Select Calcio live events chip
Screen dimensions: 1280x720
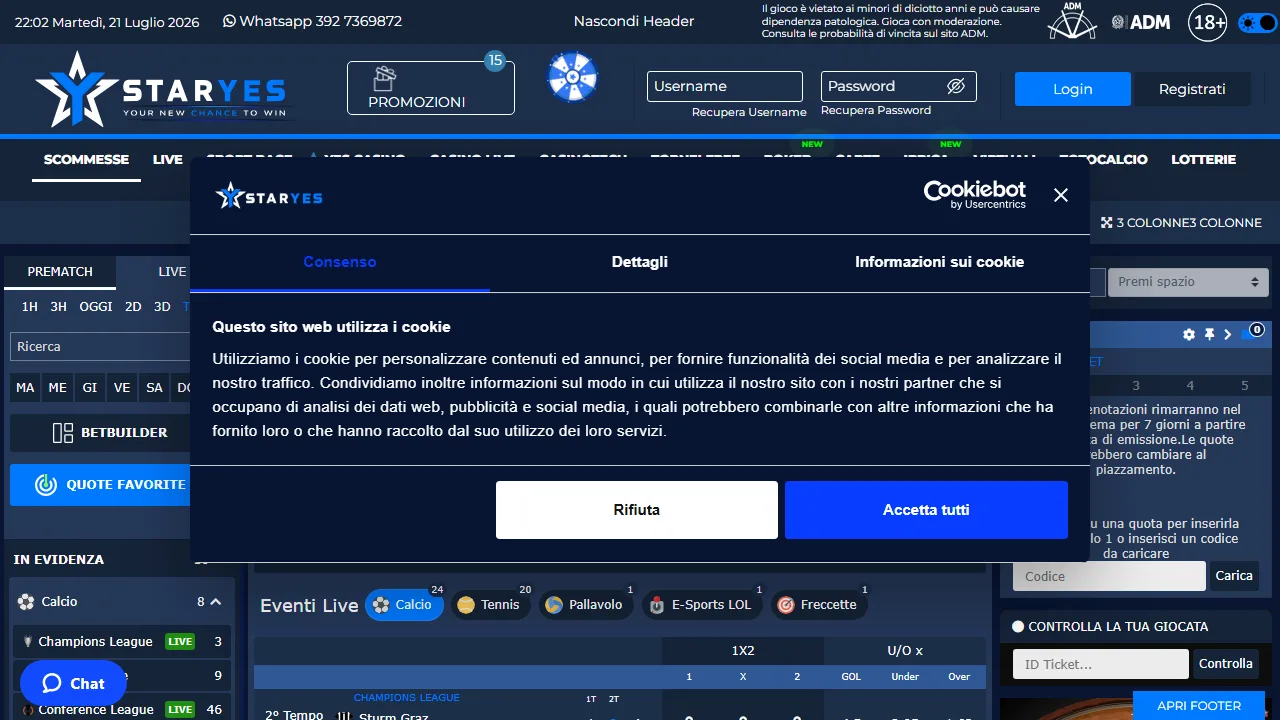(x=404, y=605)
